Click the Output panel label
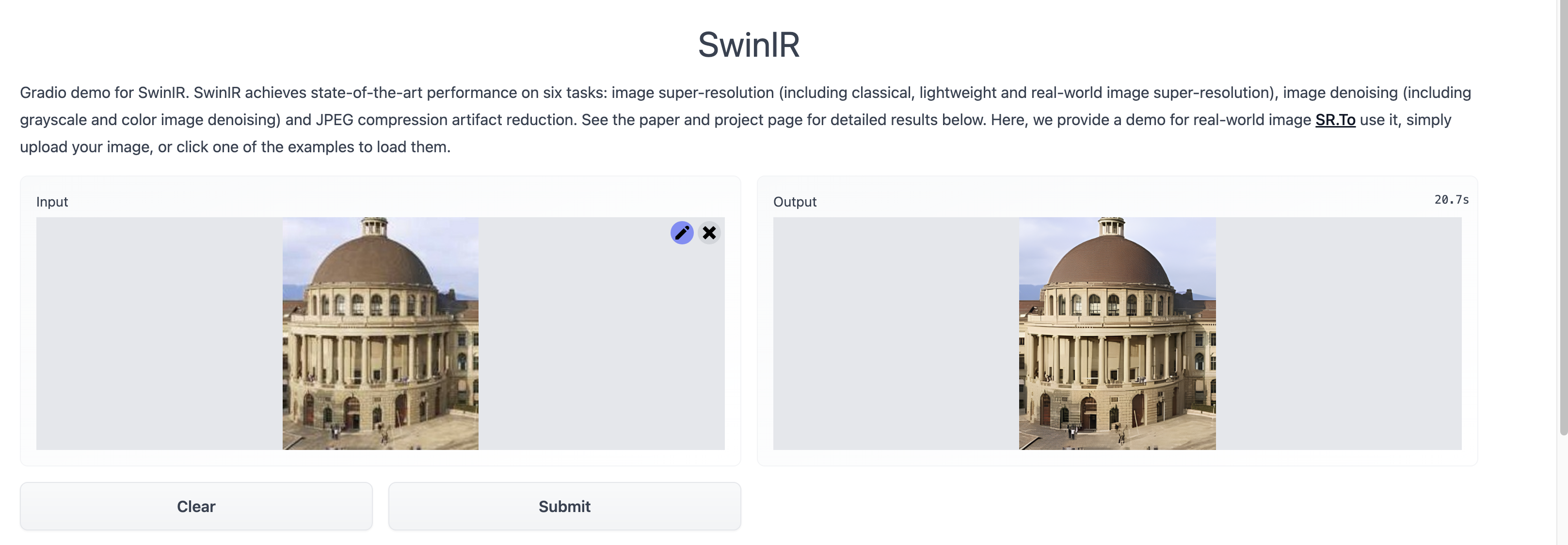Viewport: 1568px width, 545px height. coord(794,202)
